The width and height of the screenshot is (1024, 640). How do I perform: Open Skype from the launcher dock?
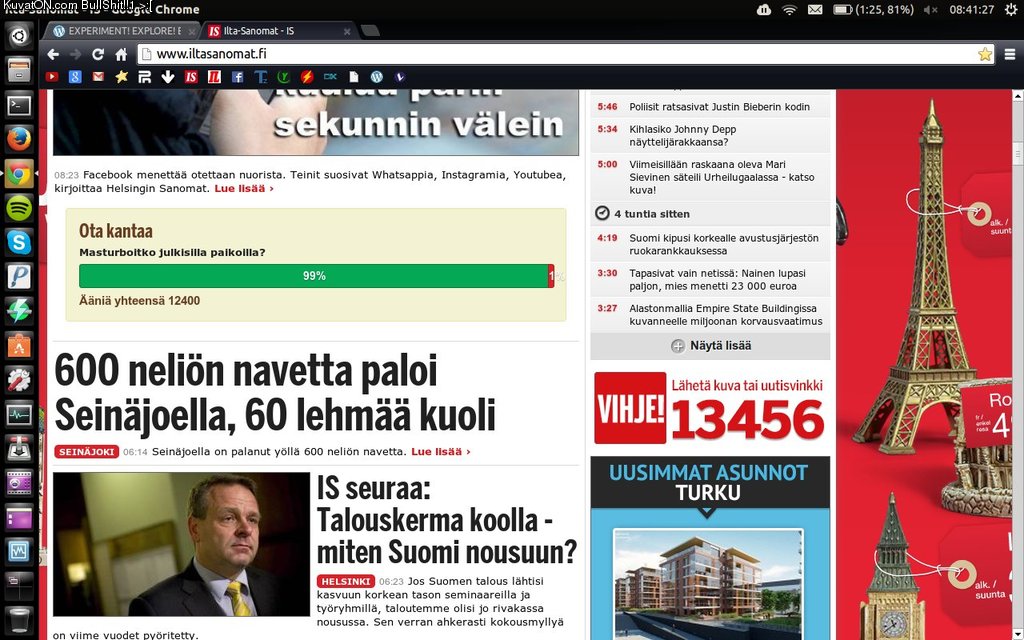point(19,242)
